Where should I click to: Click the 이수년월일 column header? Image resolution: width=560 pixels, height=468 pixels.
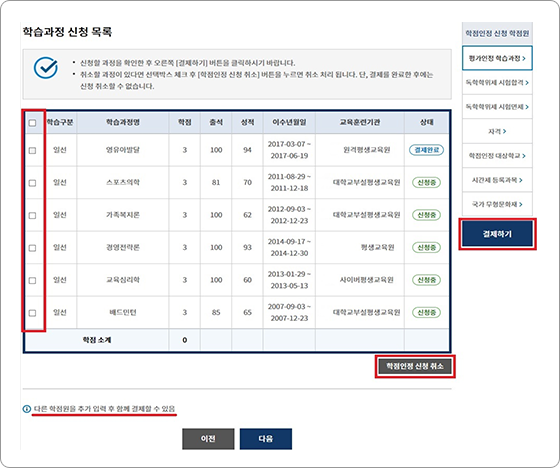289,122
